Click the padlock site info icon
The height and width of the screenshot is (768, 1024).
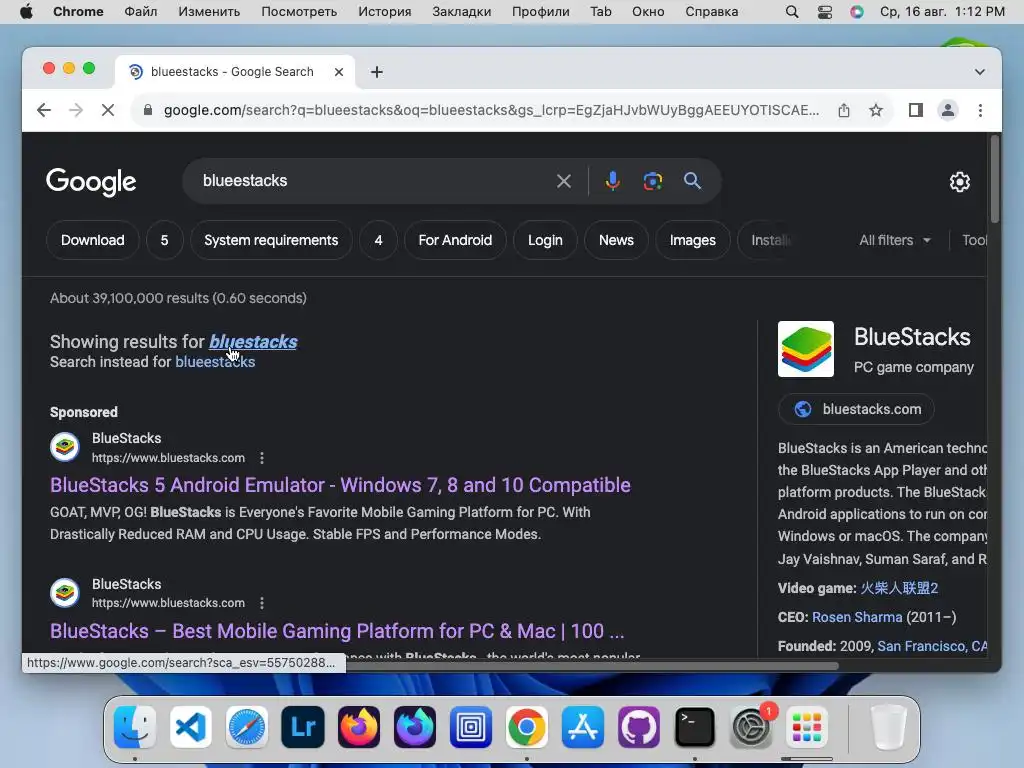coord(148,110)
